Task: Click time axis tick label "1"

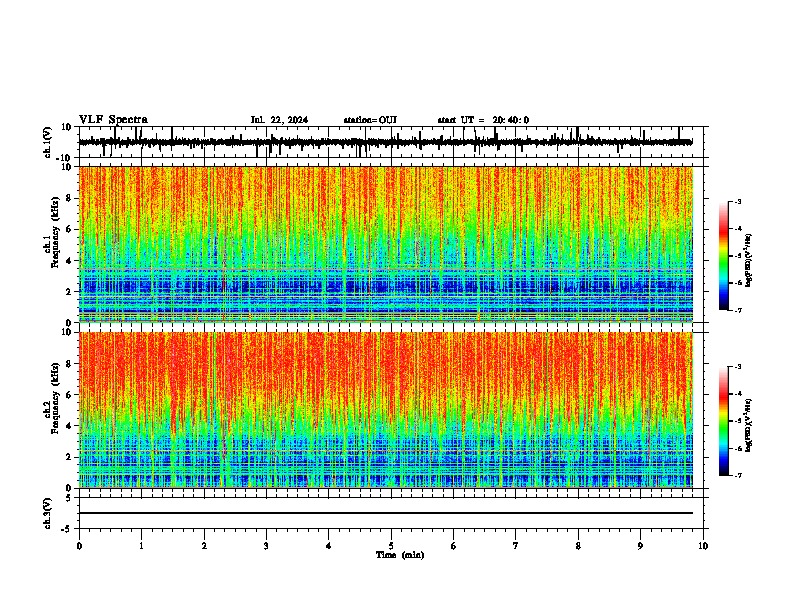Action: point(141,546)
